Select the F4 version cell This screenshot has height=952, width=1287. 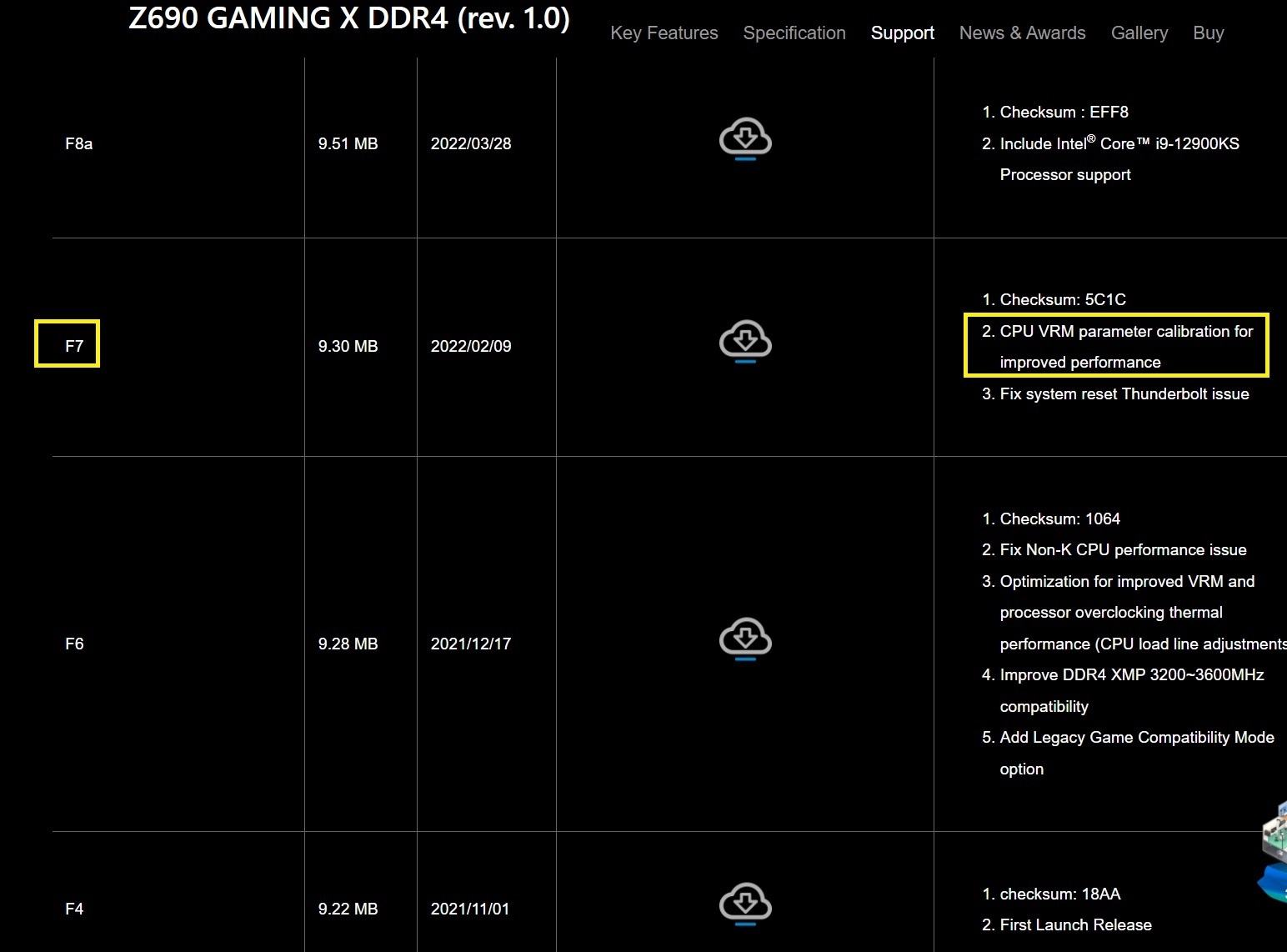click(74, 909)
